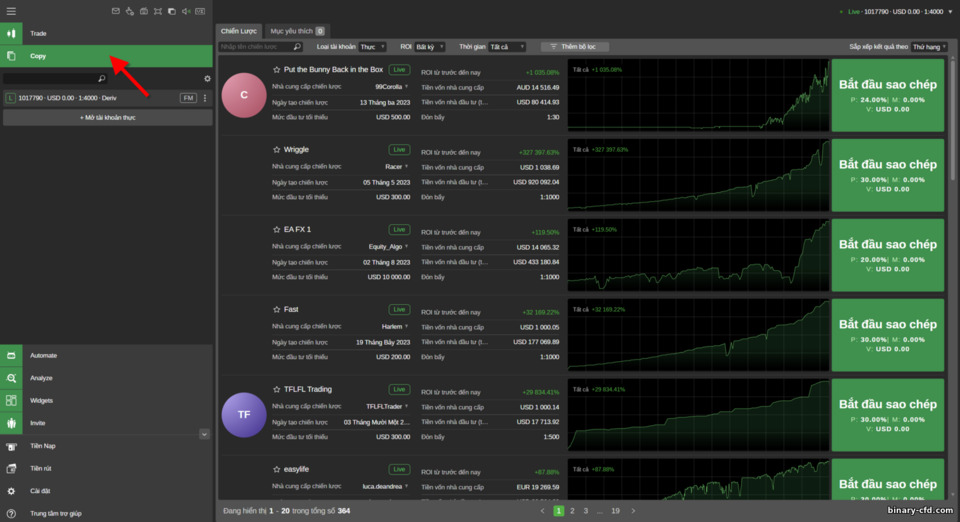Open the Thời gian dropdown

(508, 47)
